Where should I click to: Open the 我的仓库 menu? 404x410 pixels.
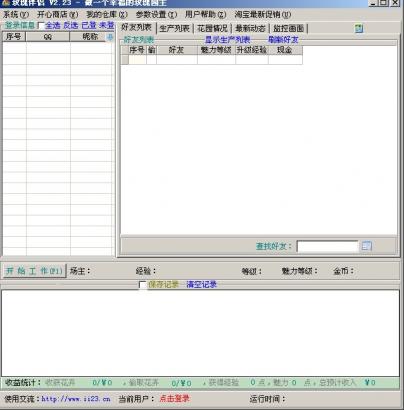(107, 15)
